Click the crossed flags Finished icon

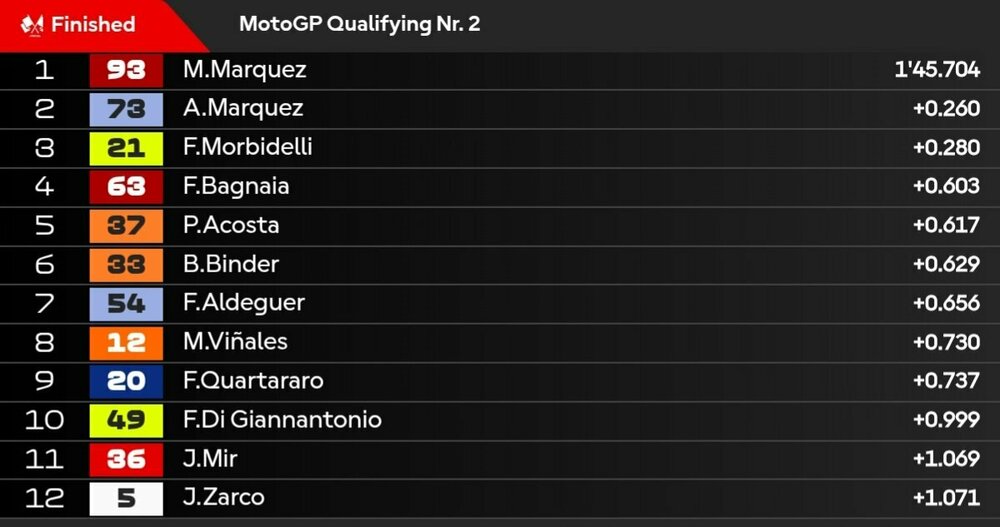tap(32, 25)
